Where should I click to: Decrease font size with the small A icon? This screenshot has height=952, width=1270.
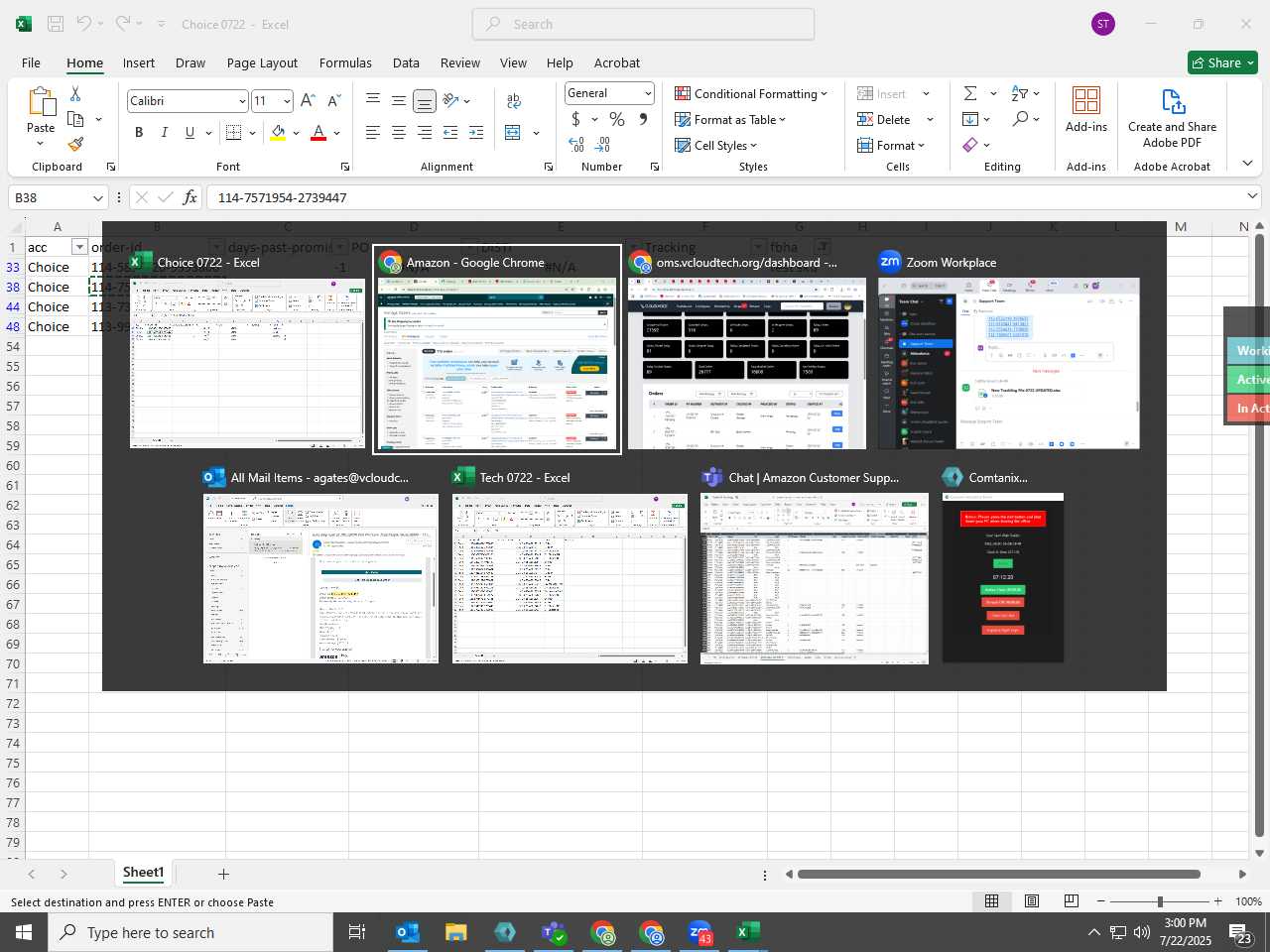click(333, 100)
